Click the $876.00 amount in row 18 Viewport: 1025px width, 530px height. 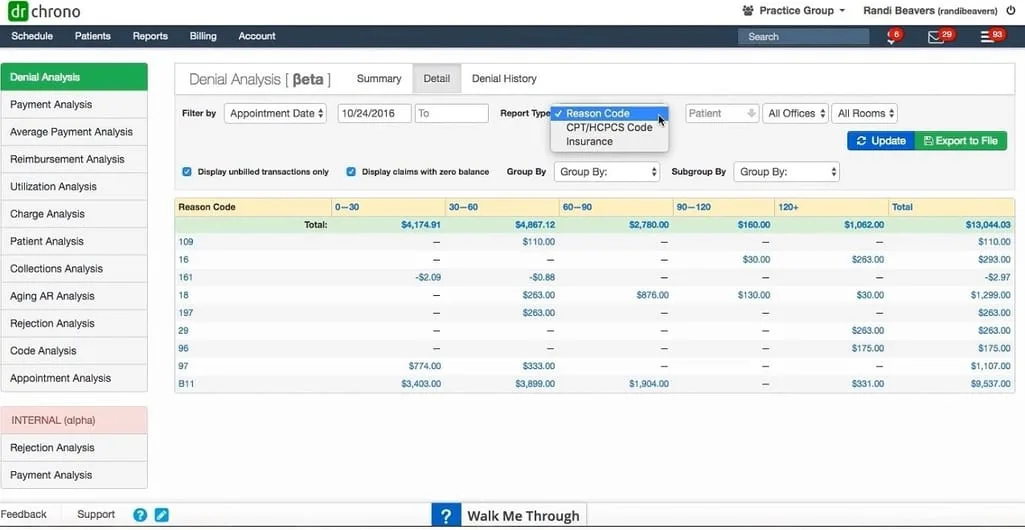[652, 295]
